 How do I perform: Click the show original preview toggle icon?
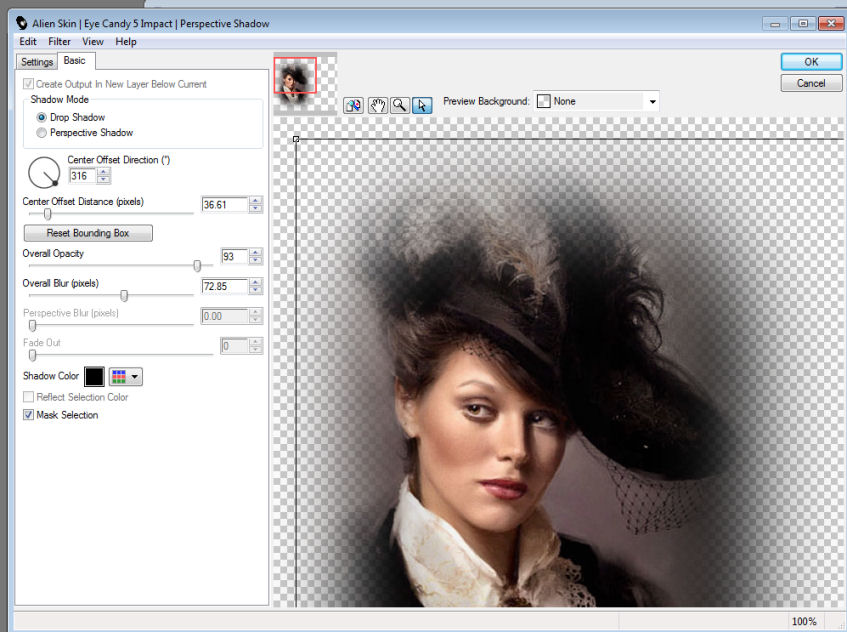tap(354, 105)
